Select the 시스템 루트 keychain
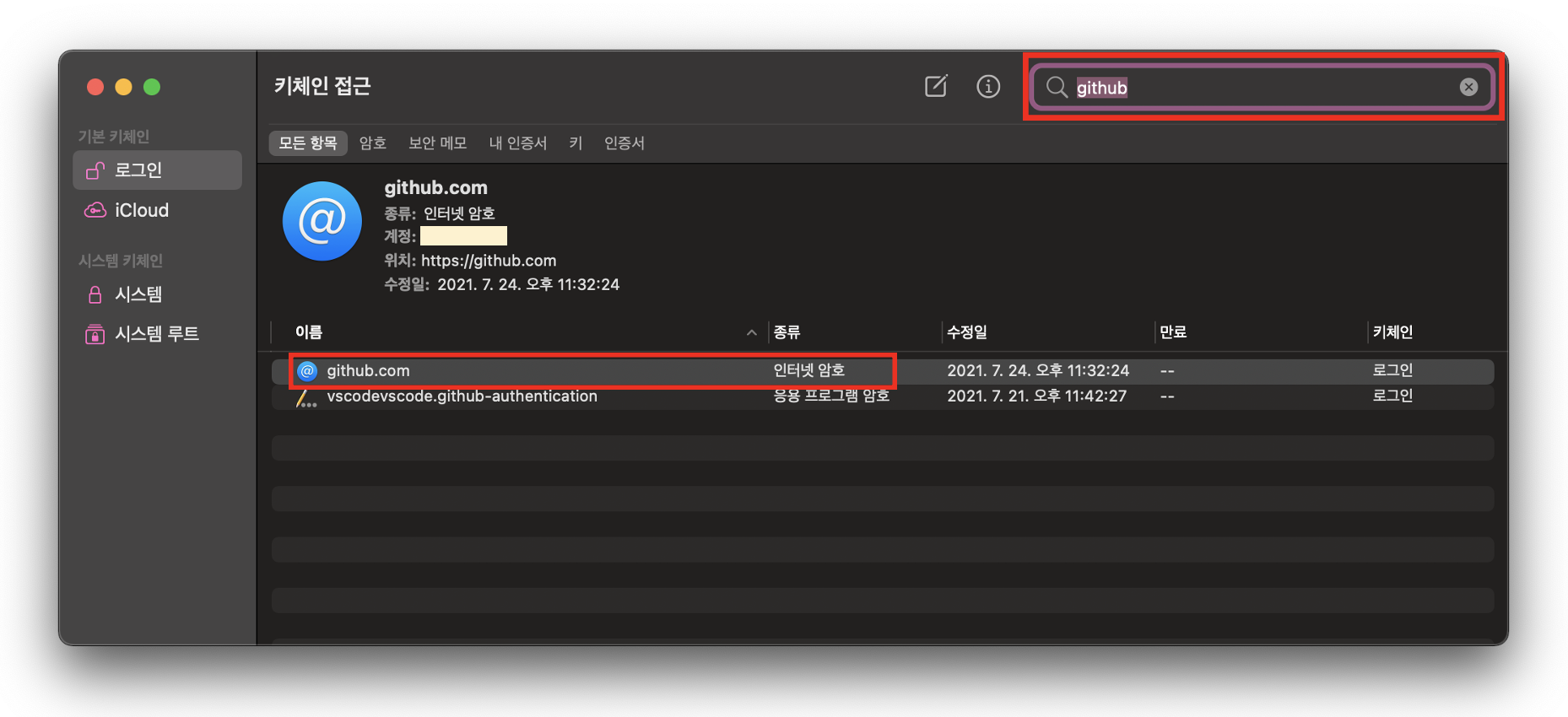The height and width of the screenshot is (717, 1568). click(158, 334)
